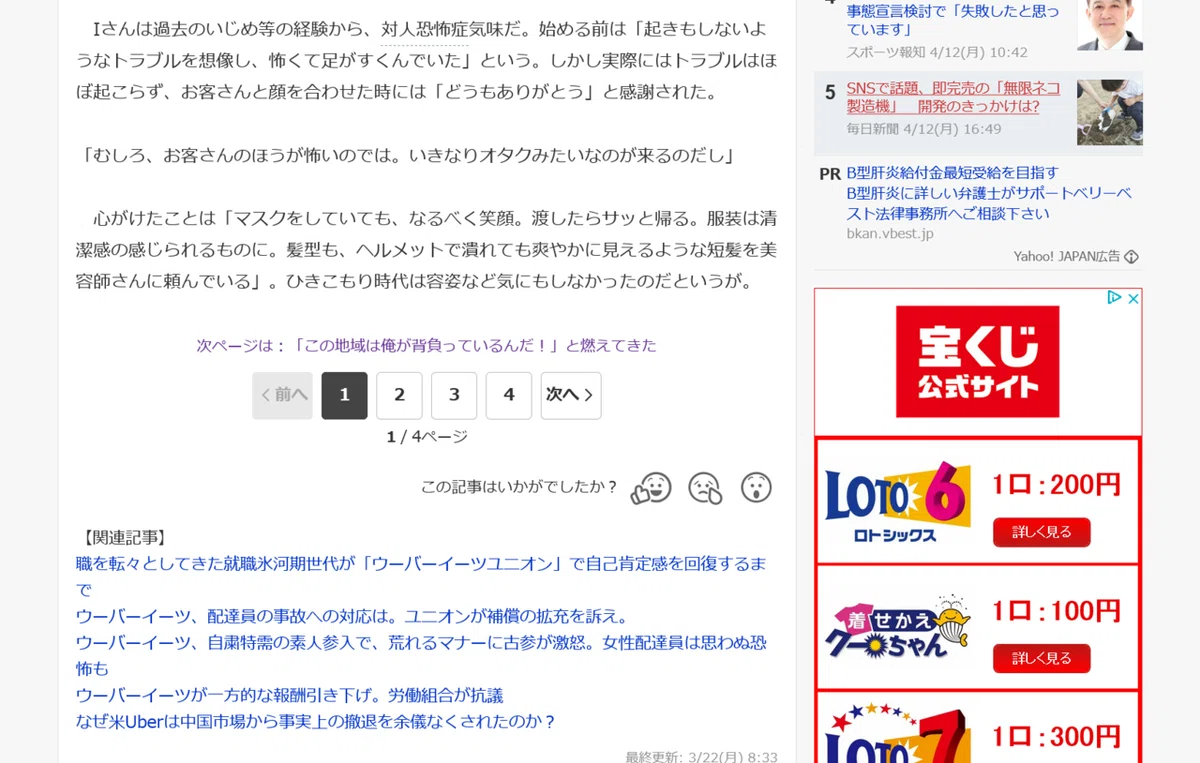
Task: Click the 着せかえクーちゃん logo
Action: coord(898,628)
